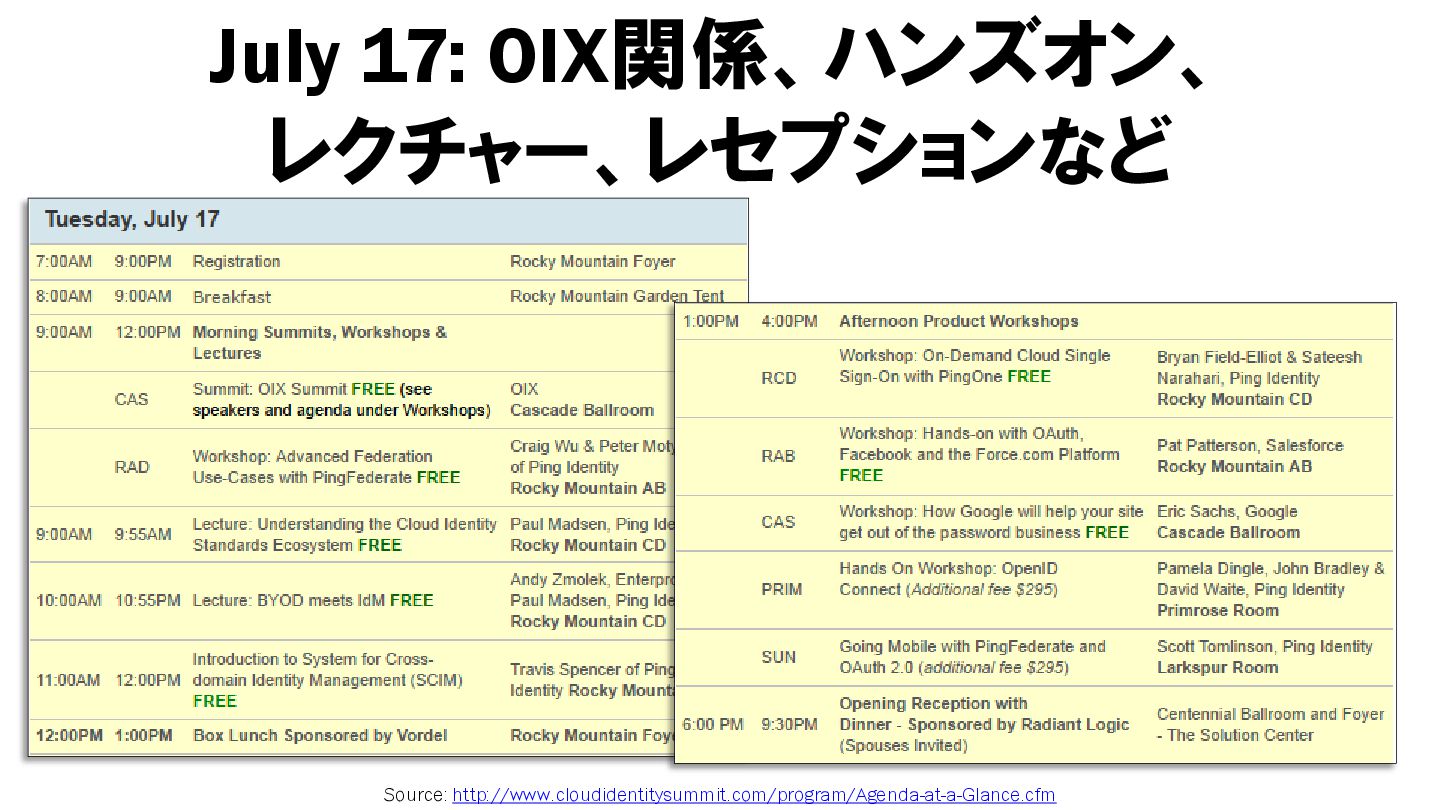Image resolution: width=1440 pixels, height=810 pixels.
Task: Click 'Lecture: Understanding the Cloud Identity Standards Ecosystem'
Action: (344, 535)
